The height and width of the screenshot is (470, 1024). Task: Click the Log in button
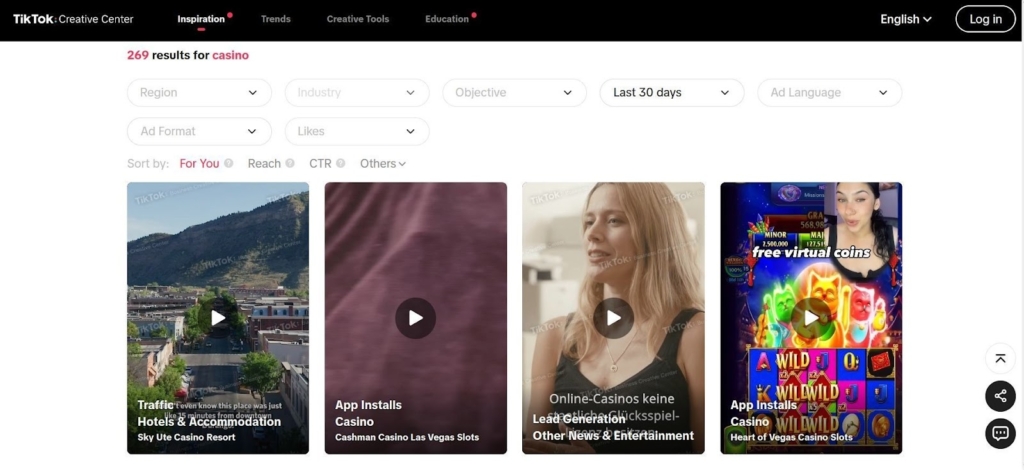[985, 19]
